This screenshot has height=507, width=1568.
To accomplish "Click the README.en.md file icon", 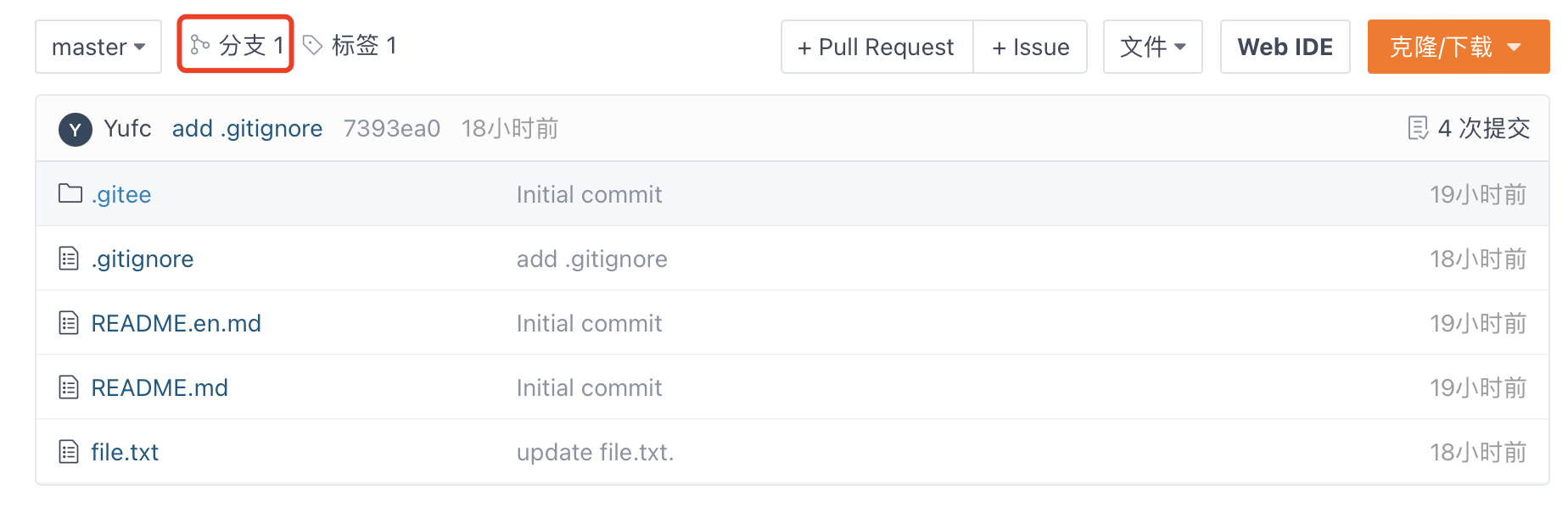I will (x=69, y=322).
